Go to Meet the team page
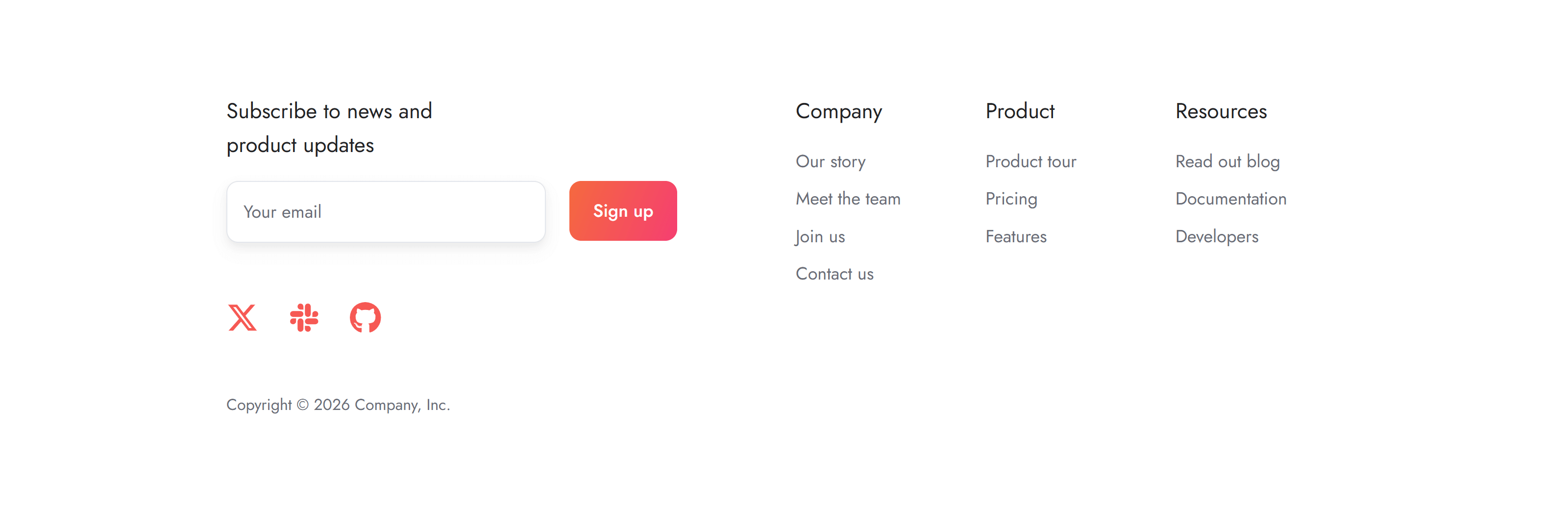1568x511 pixels. [848, 199]
